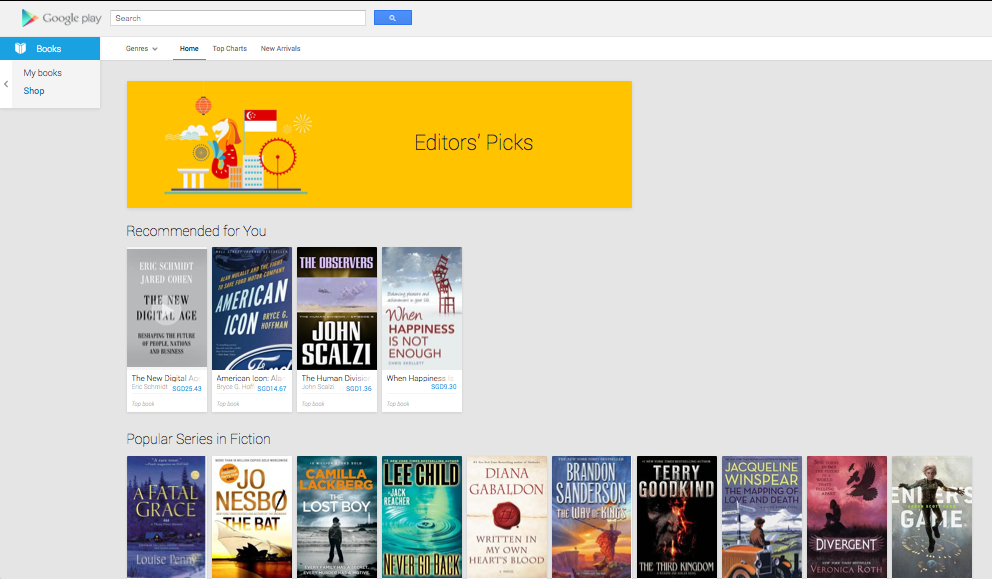
Task: Buy book at price SGD9.30
Action: coord(443,387)
